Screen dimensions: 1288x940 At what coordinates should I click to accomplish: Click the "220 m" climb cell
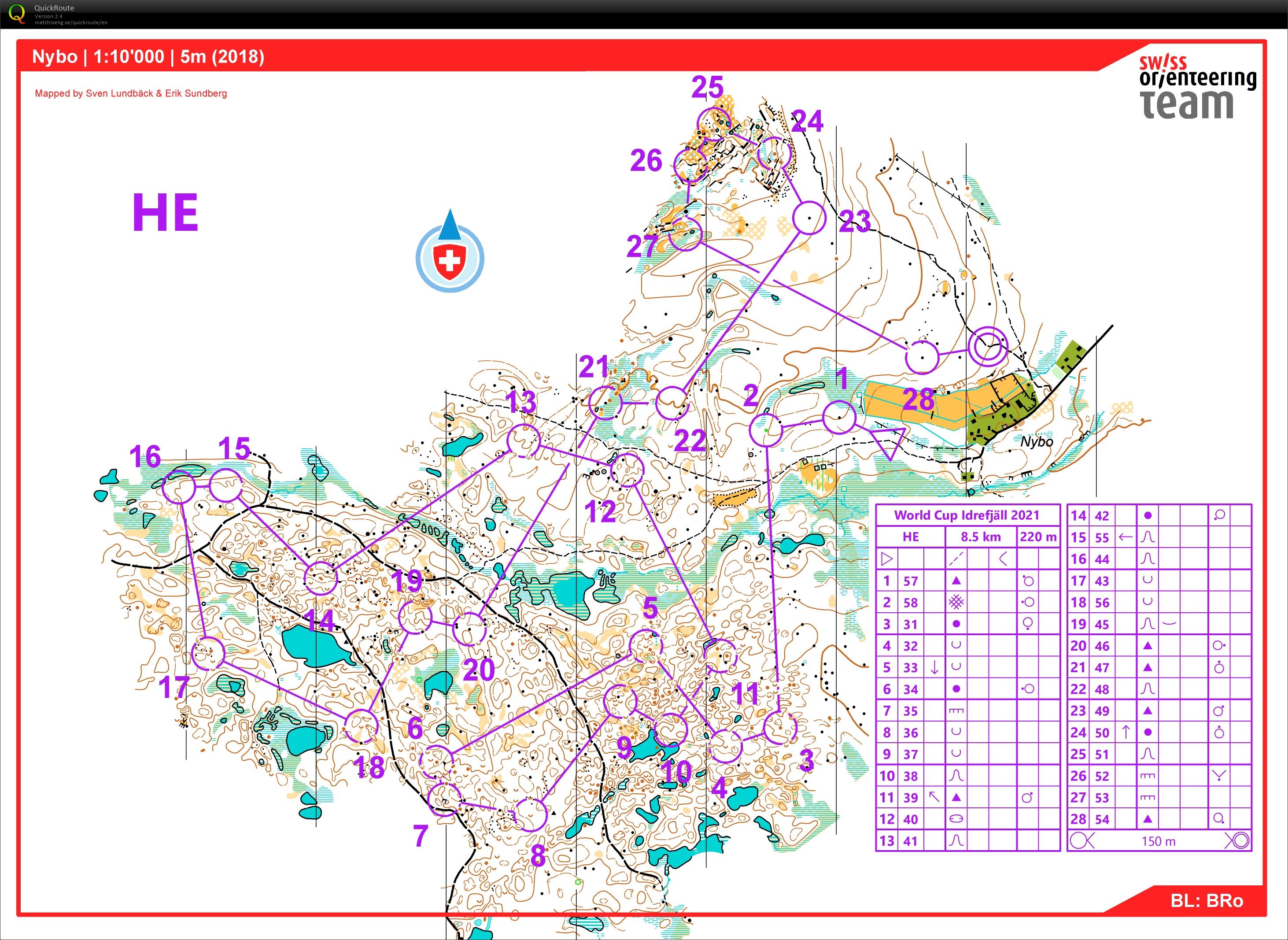point(1038,537)
